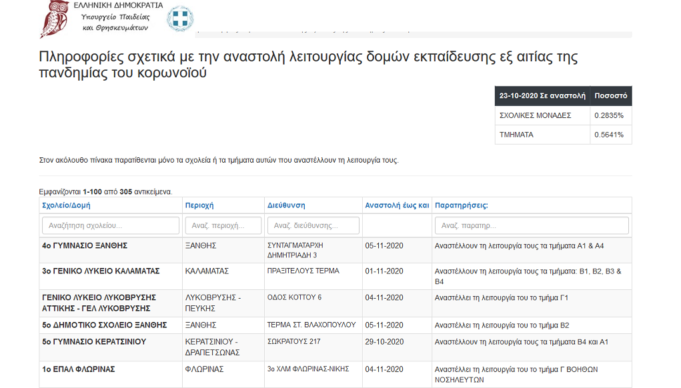
Task: Click the date 29-10-2020
Action: [384, 342]
